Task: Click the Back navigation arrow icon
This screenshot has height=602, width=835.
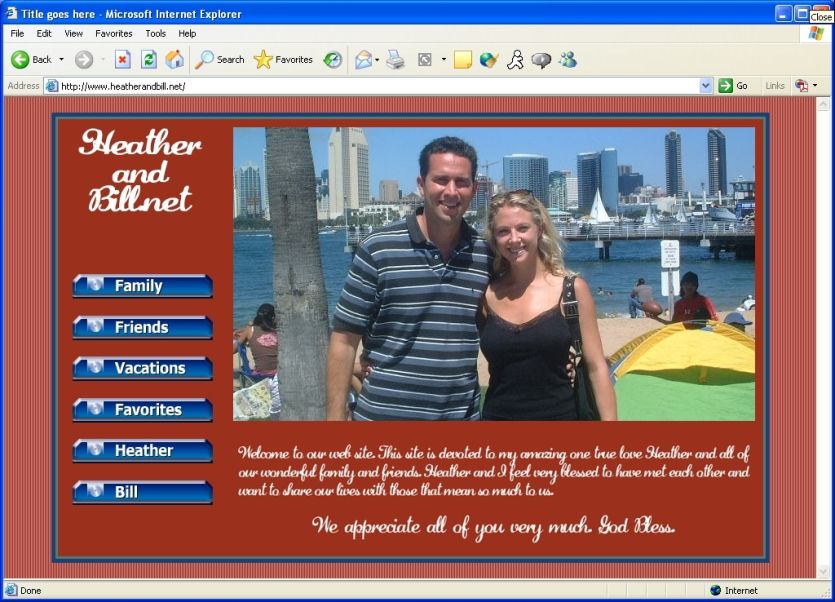Action: [20, 60]
